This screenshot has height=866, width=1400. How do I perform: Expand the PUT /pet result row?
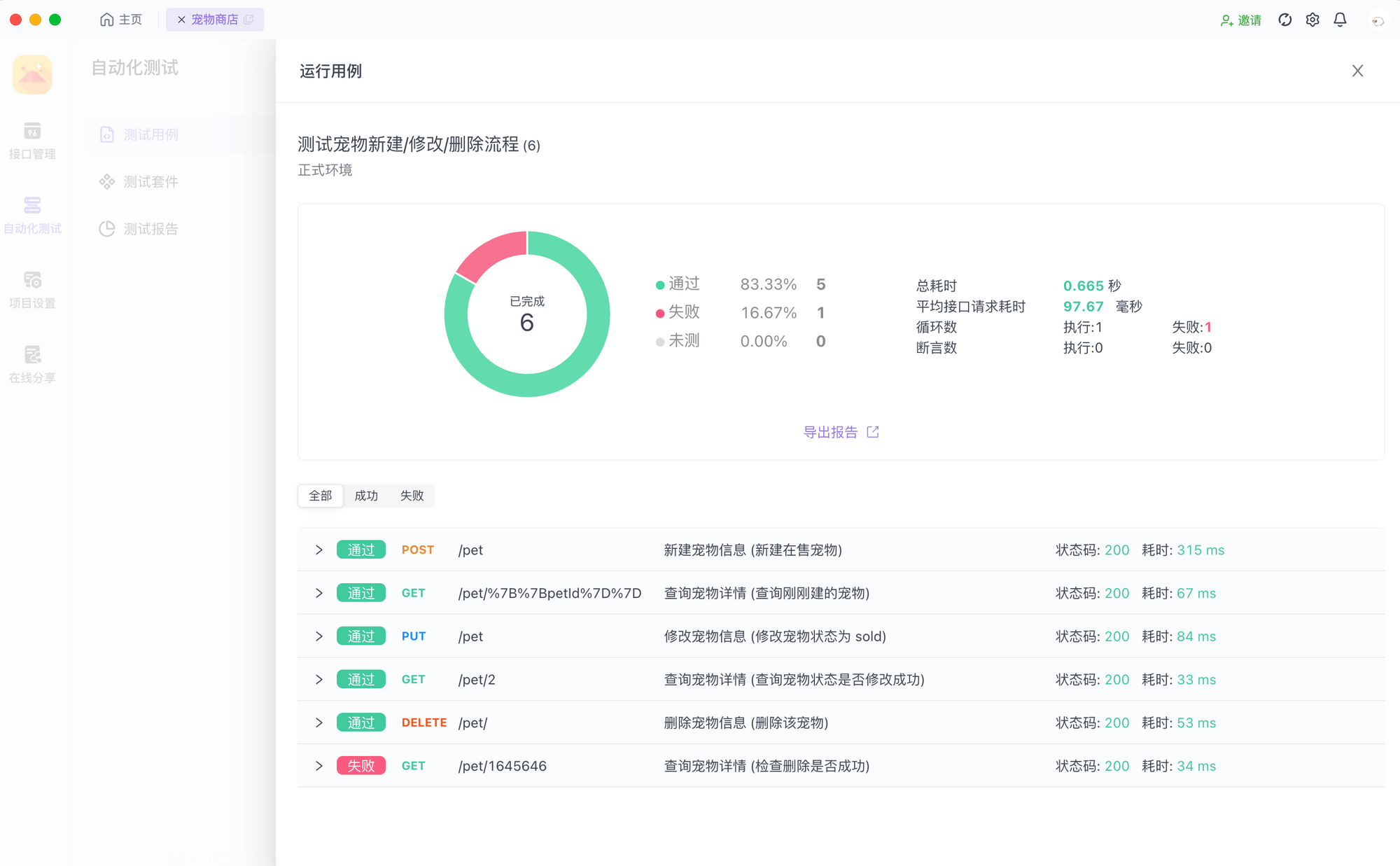[x=319, y=636]
